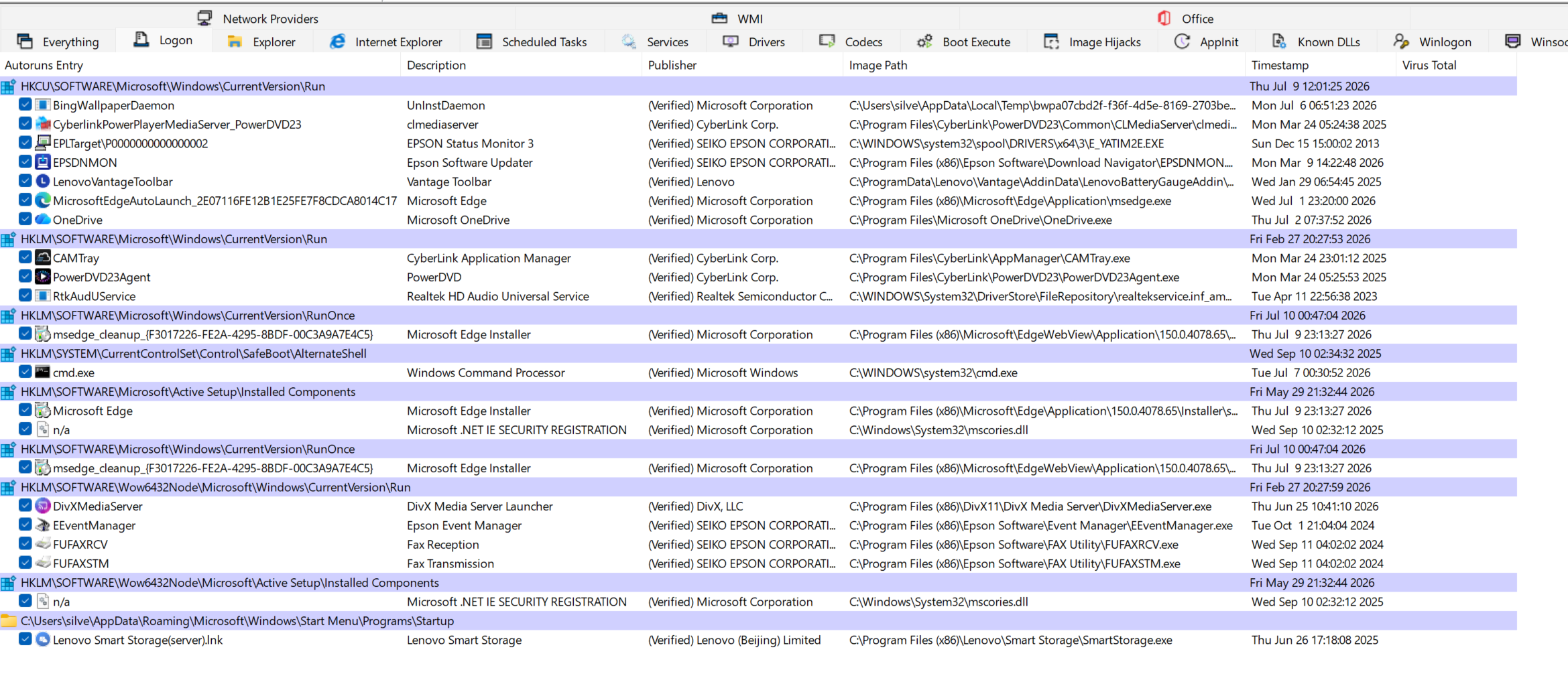Viewport: 1568px width, 680px height.
Task: Switch to the Explorer tab
Action: click(x=261, y=42)
